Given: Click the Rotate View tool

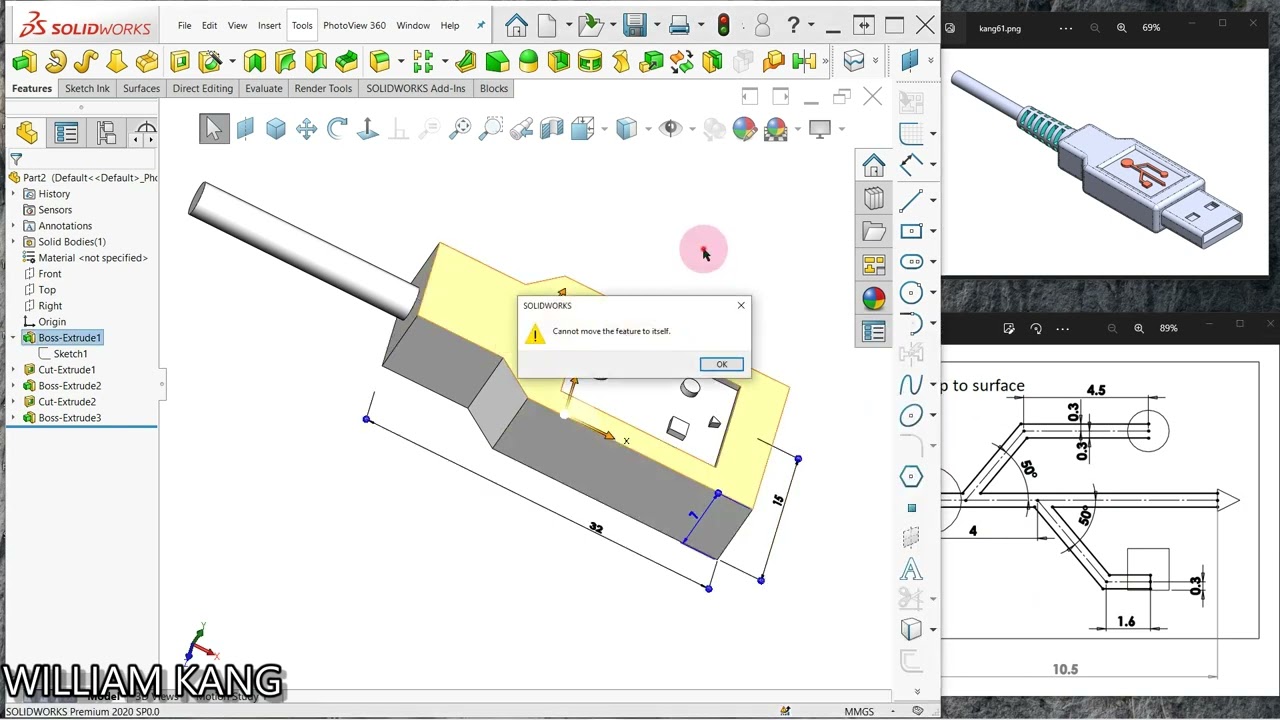Looking at the screenshot, I should [x=337, y=129].
